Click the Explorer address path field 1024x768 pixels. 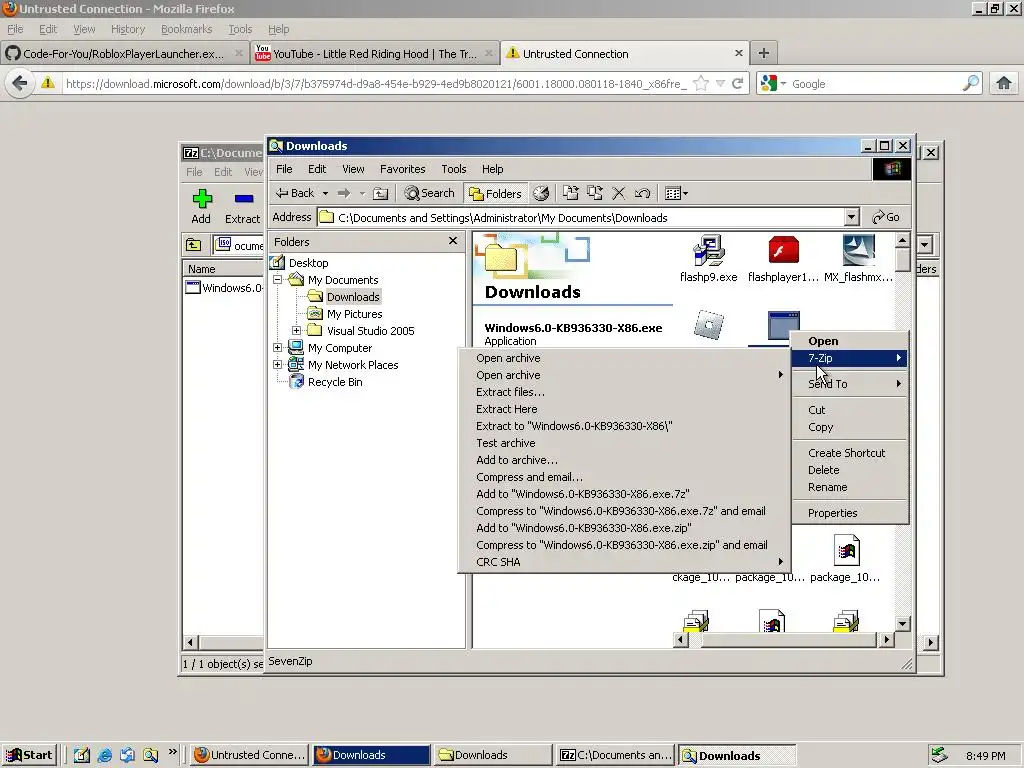click(x=581, y=217)
